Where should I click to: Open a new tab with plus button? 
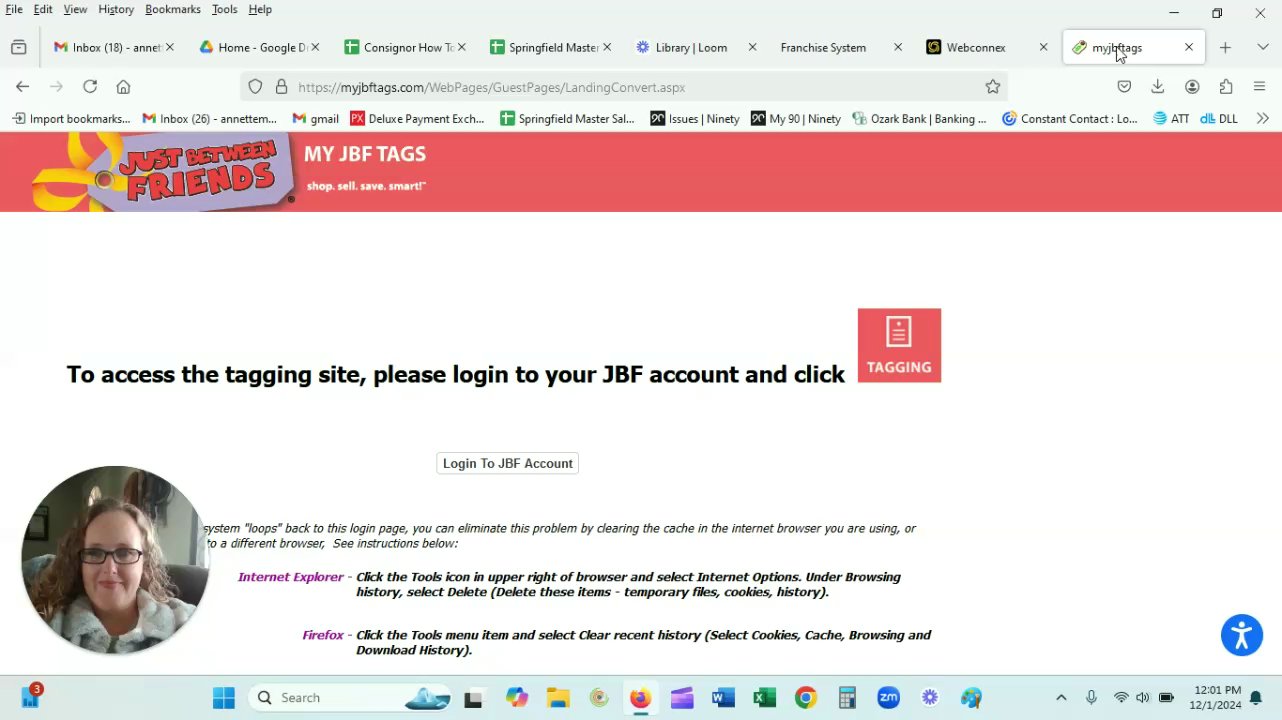point(1225,47)
